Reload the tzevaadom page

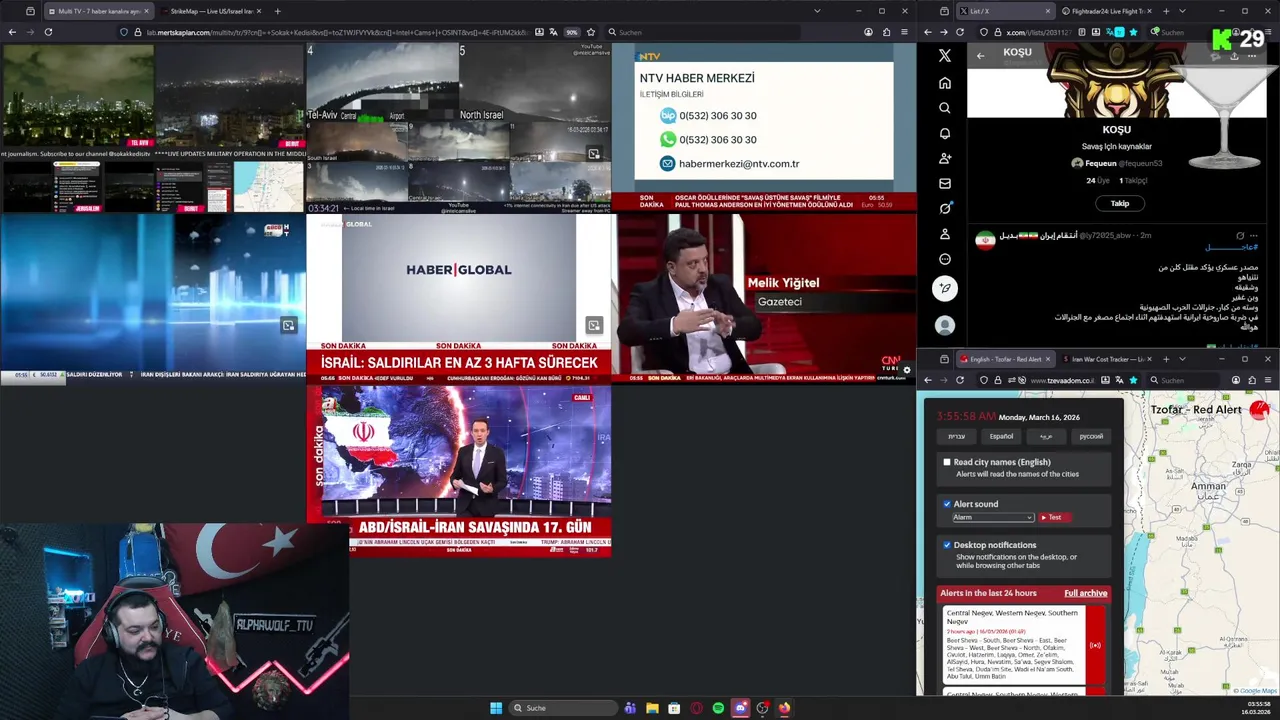click(x=960, y=380)
